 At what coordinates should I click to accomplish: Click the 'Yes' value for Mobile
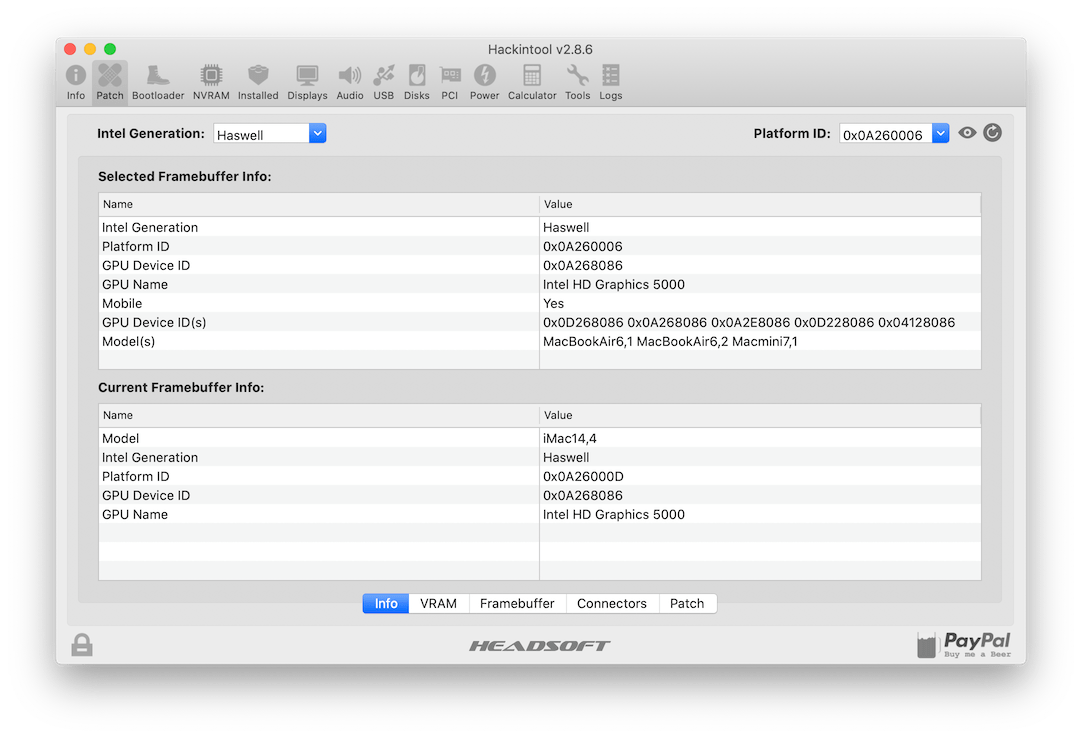point(553,303)
